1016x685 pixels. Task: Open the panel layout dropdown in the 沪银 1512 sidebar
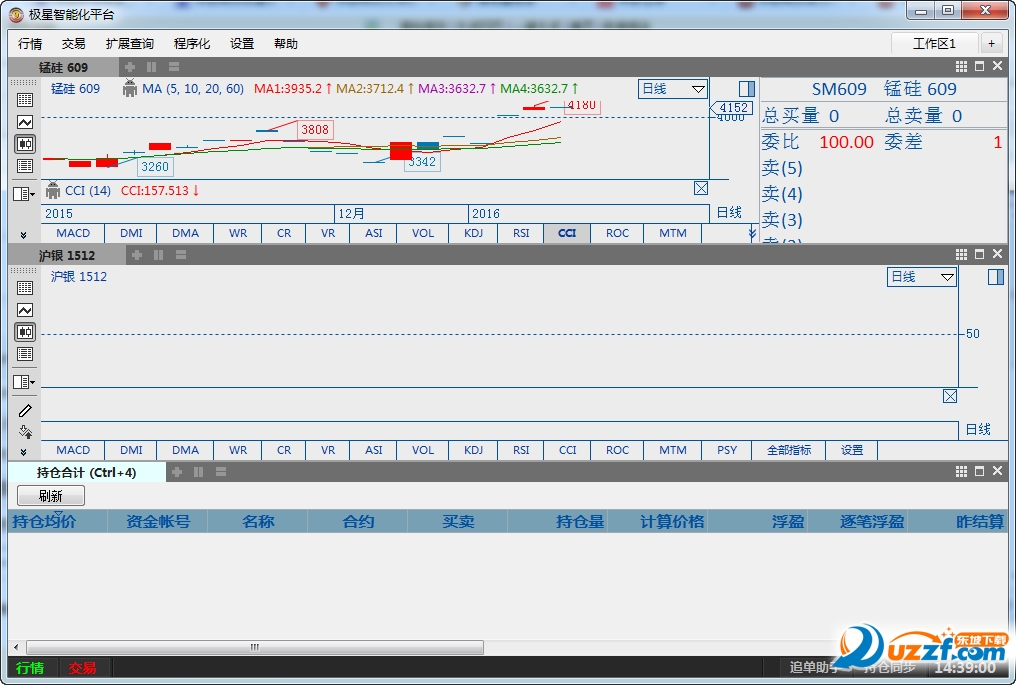pos(24,382)
